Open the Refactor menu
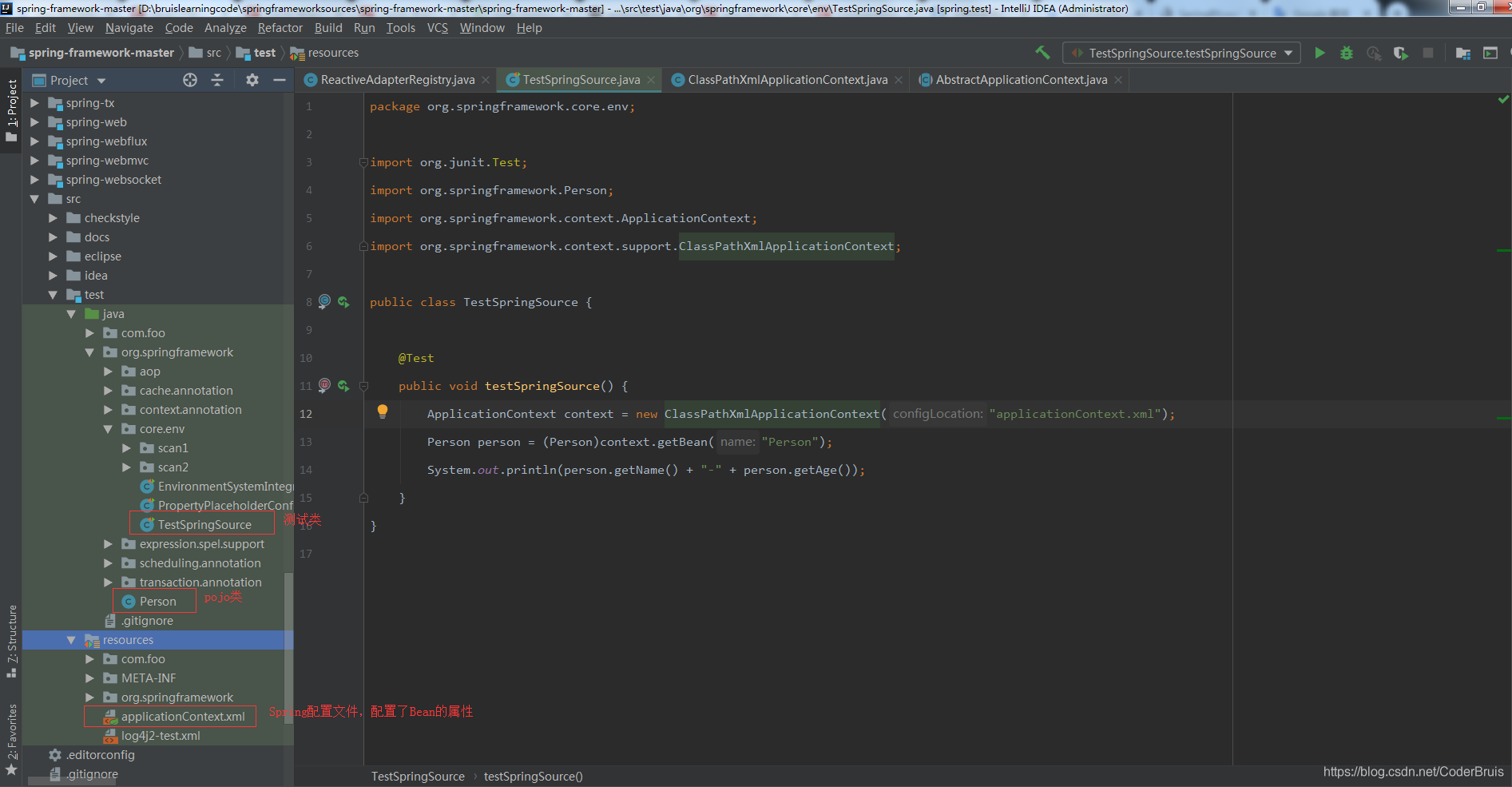 280,28
